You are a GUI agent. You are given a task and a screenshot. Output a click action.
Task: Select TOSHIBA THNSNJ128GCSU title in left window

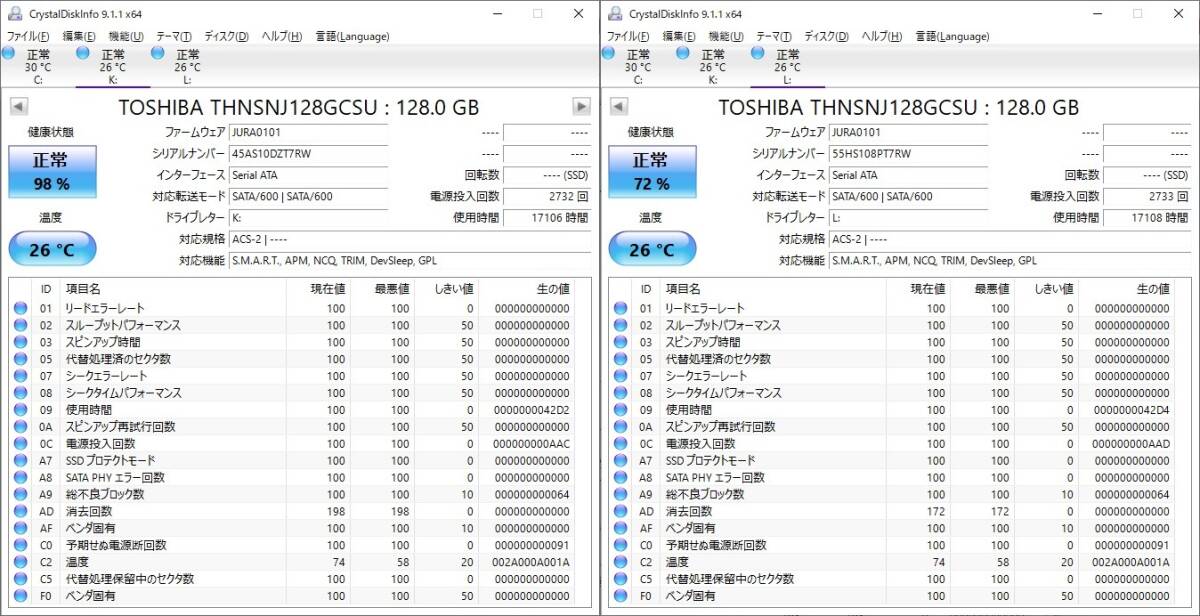[298, 107]
